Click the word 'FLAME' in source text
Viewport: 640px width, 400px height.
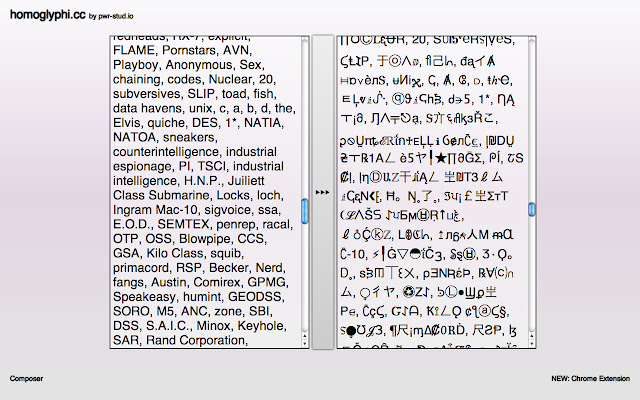tap(134, 50)
